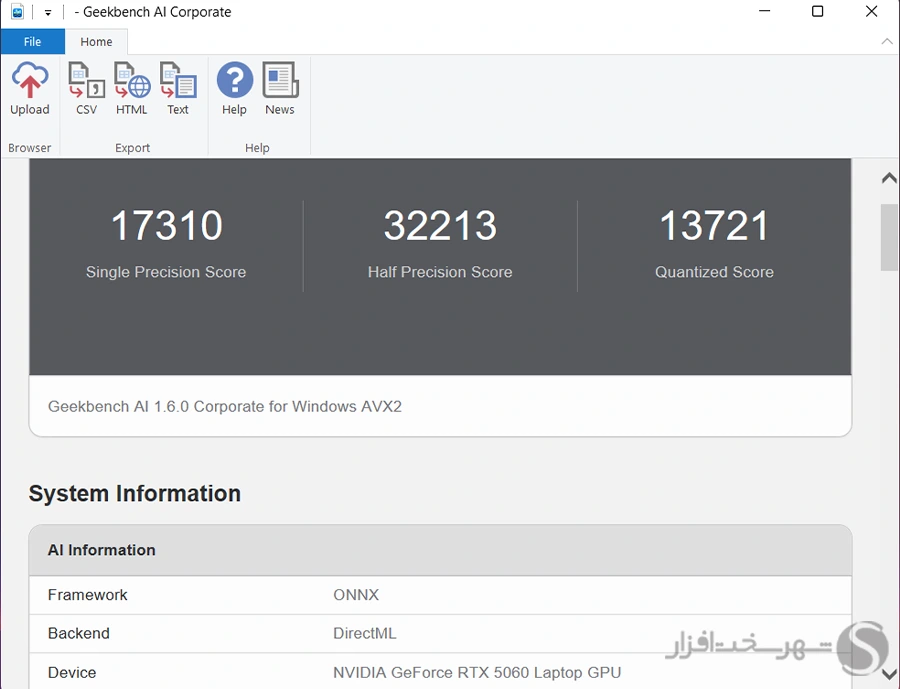Image resolution: width=900 pixels, height=689 pixels.
Task: Click the Half Precision Score 32213
Action: [x=440, y=226]
